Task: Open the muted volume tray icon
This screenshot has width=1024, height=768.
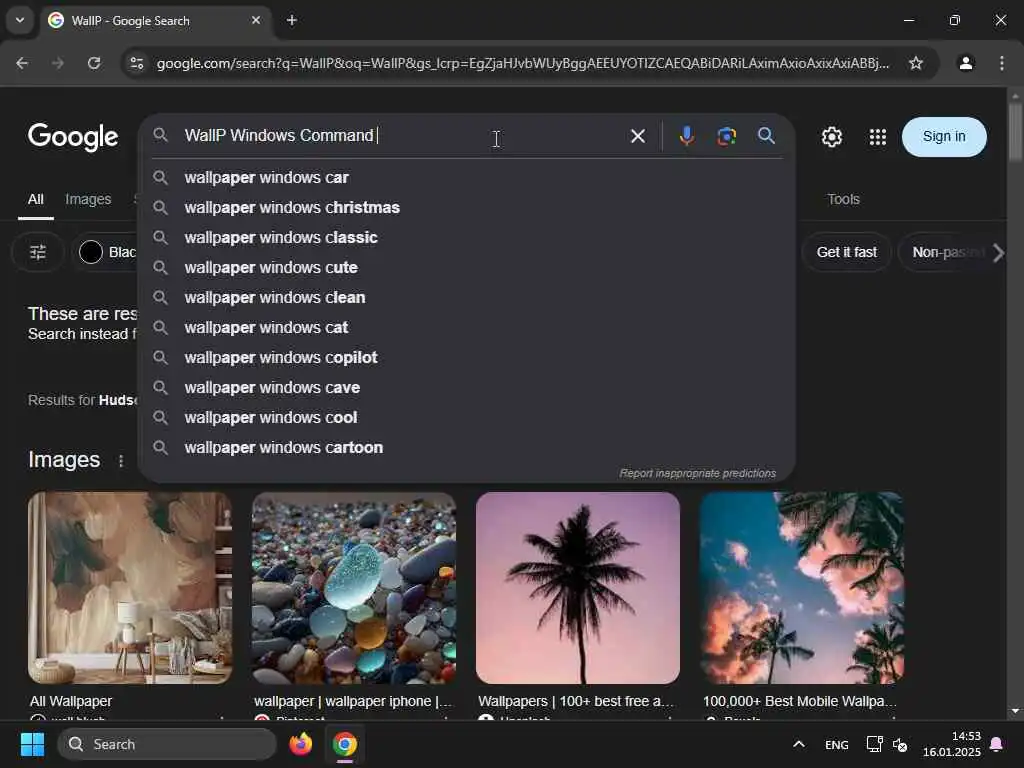Action: (900, 744)
